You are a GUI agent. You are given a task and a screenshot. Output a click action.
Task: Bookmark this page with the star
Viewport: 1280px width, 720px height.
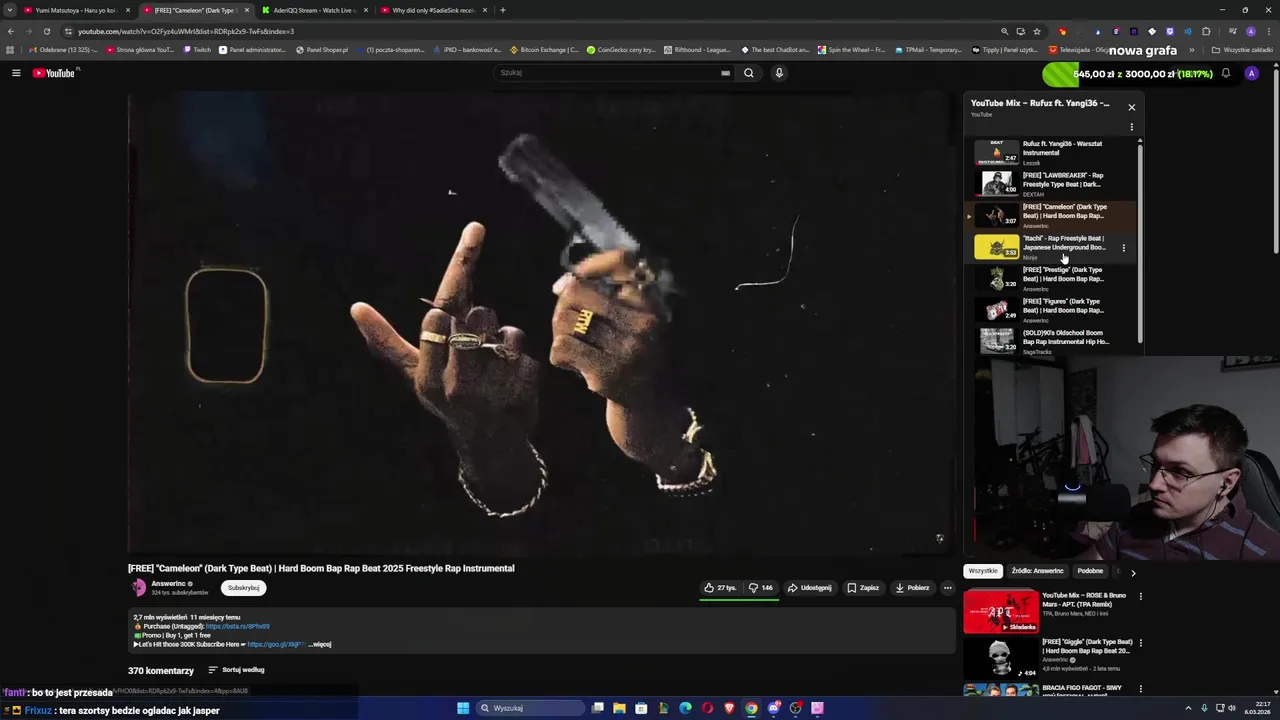(x=1037, y=31)
